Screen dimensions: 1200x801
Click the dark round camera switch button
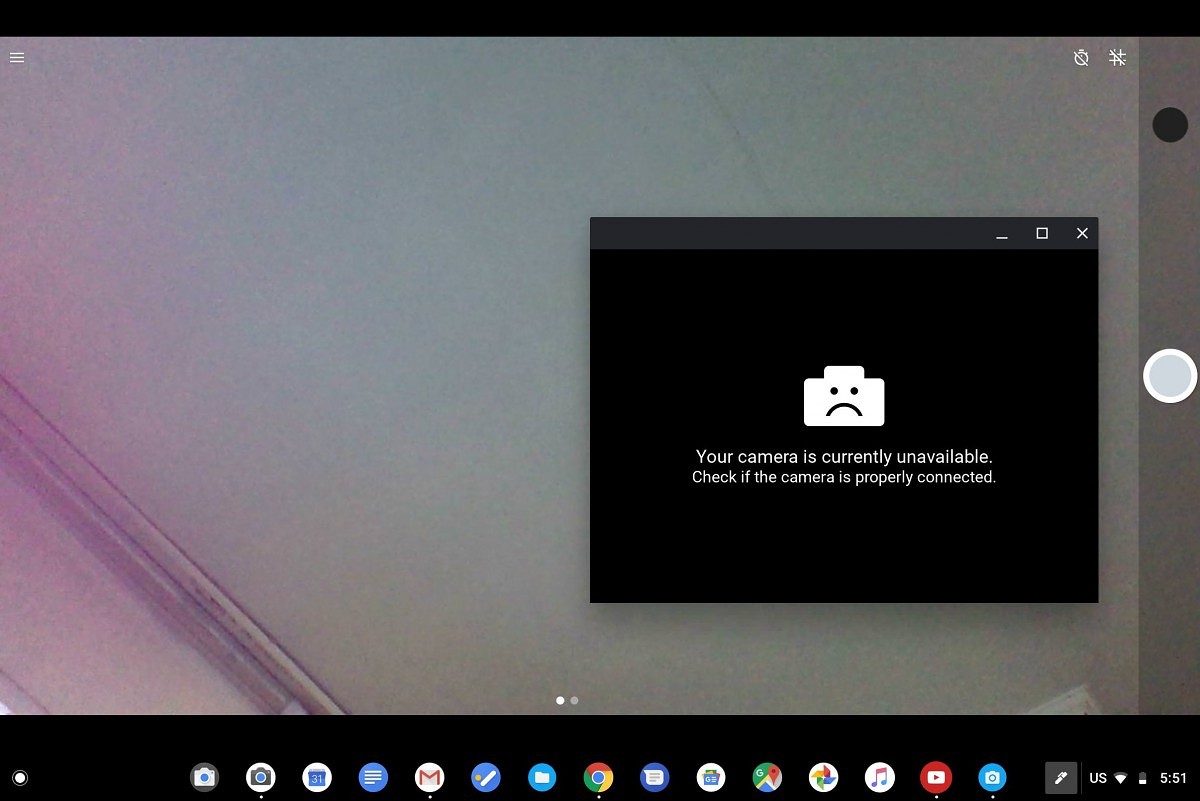click(x=1170, y=125)
